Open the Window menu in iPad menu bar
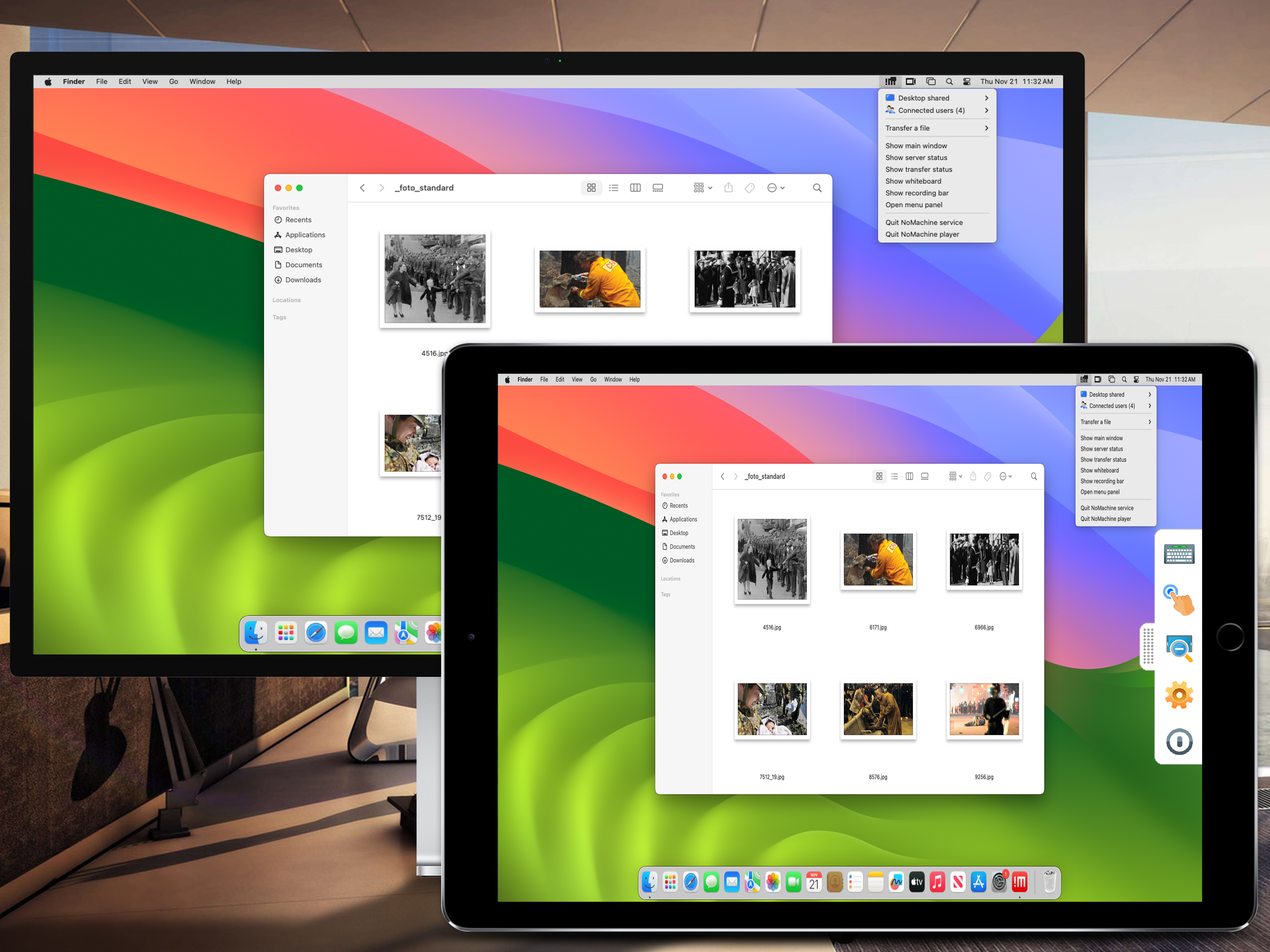The image size is (1270, 952). pyautogui.click(x=613, y=379)
